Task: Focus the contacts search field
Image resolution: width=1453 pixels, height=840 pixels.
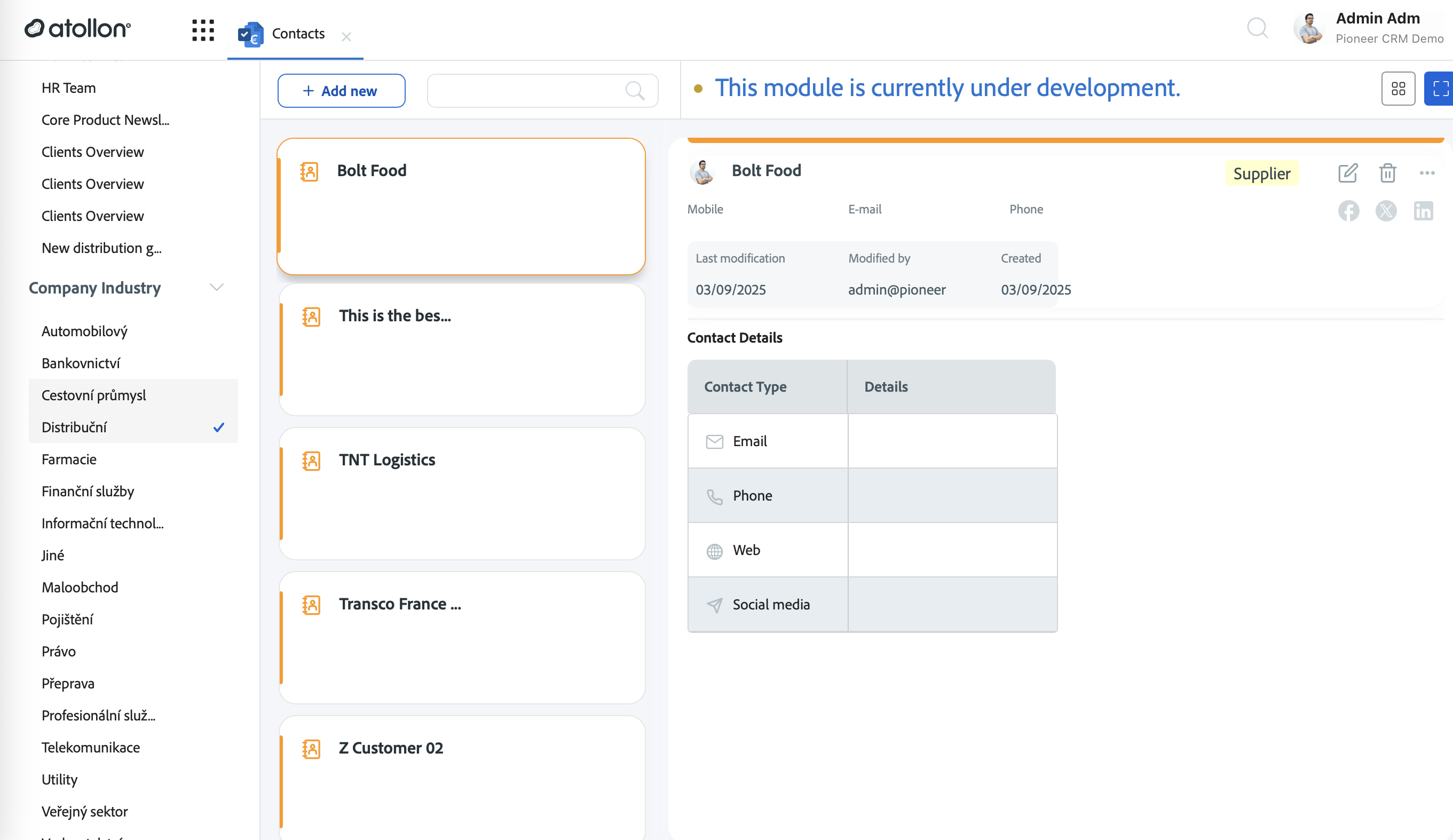Action: click(542, 91)
